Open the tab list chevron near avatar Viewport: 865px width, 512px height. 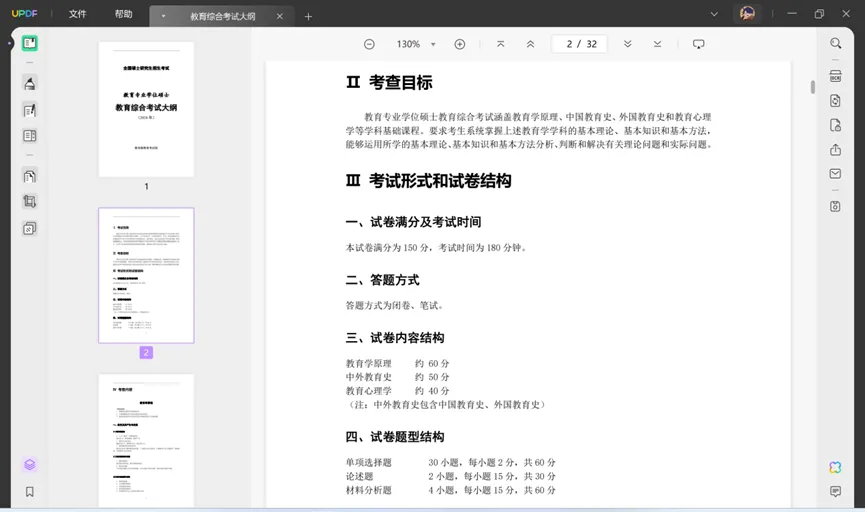(714, 14)
